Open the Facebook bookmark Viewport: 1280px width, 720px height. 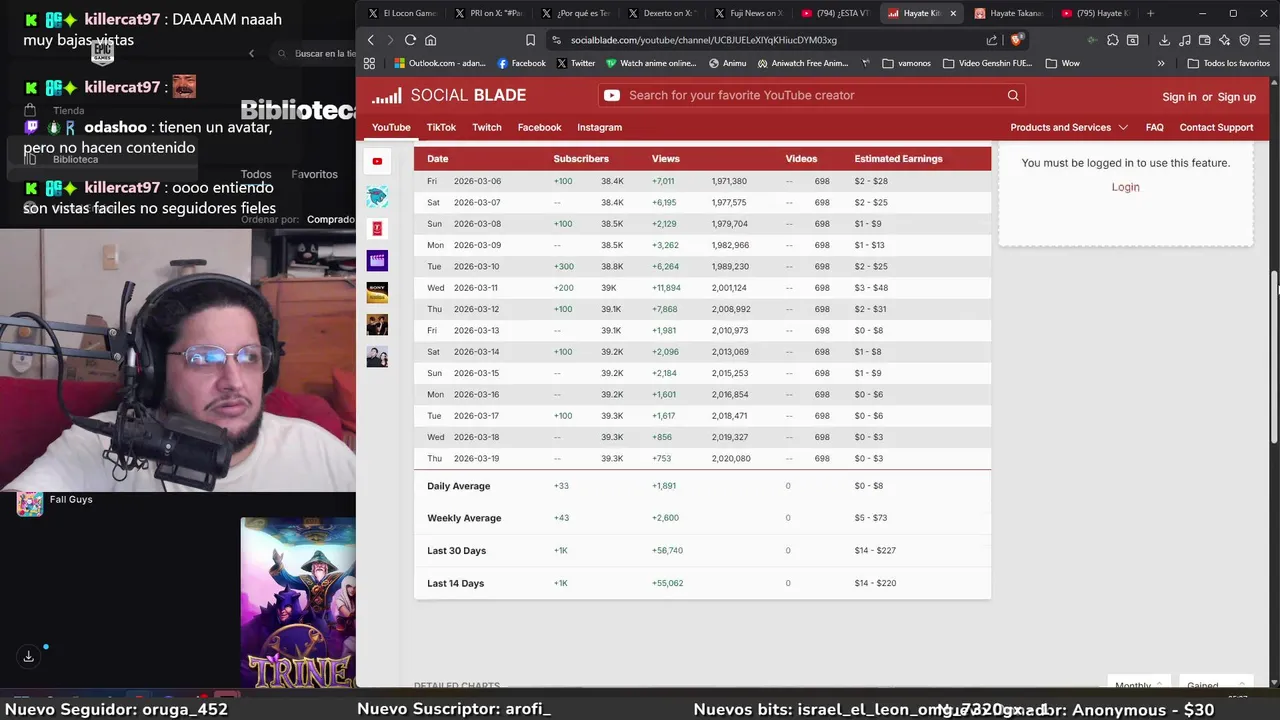521,63
